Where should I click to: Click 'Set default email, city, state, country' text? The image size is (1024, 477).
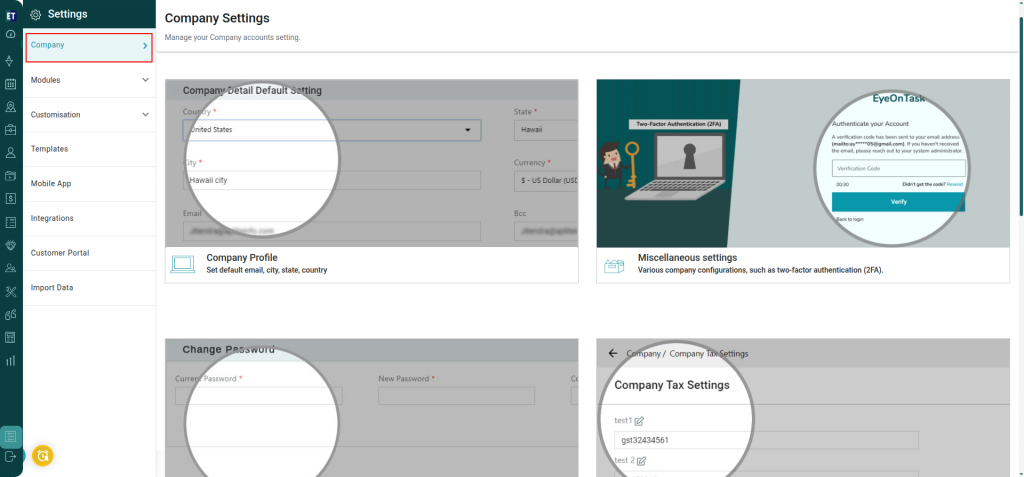[x=266, y=270]
